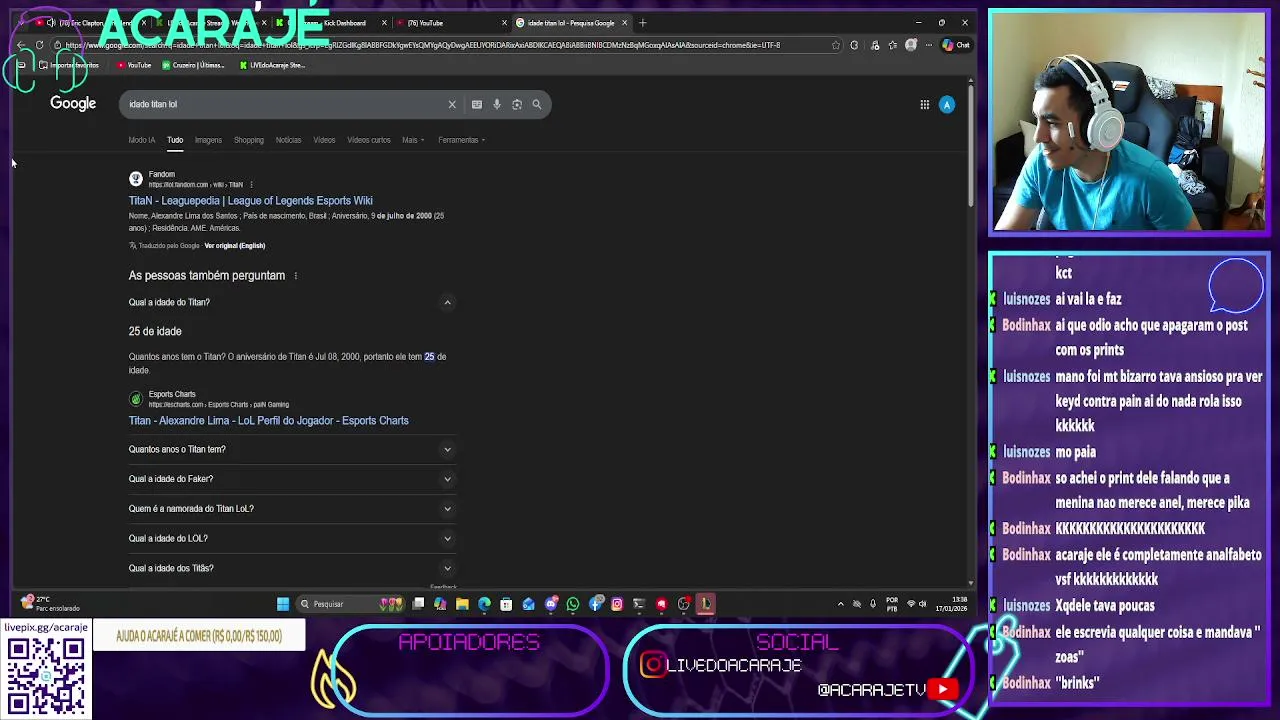Open the browser Chat copilot button
This screenshot has height=720, width=1280.
click(956, 45)
